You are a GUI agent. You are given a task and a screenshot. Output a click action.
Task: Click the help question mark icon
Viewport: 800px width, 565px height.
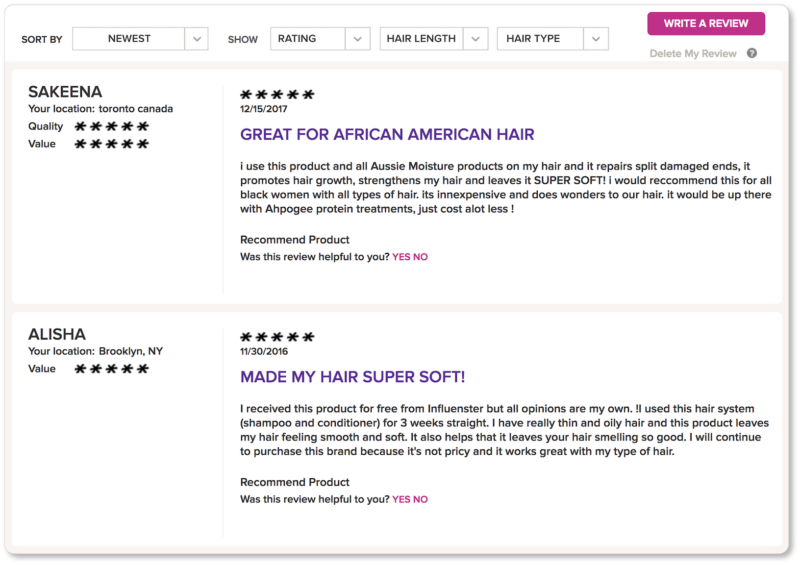pyautogui.click(x=752, y=53)
